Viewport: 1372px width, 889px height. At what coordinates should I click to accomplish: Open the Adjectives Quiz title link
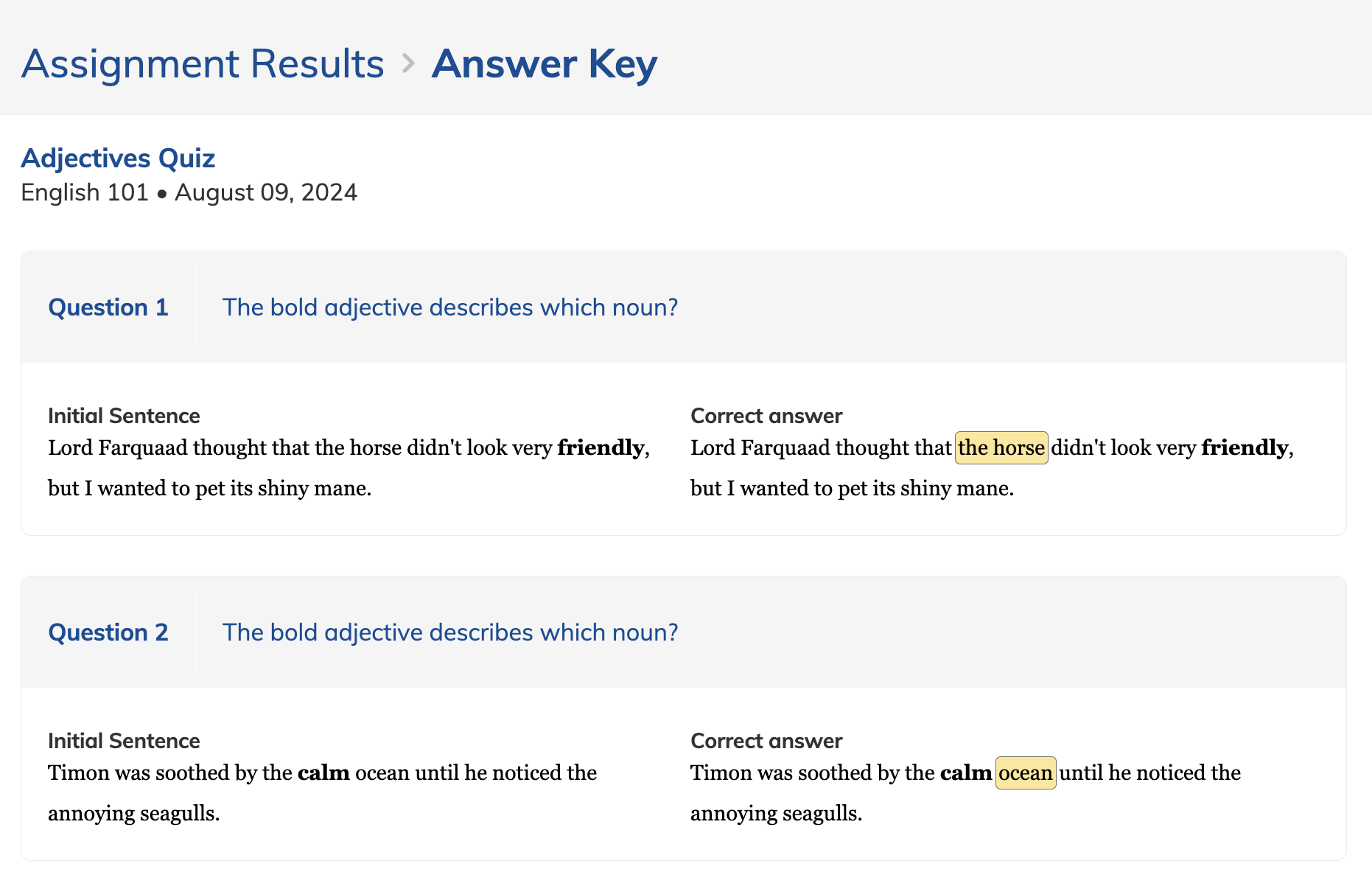pyautogui.click(x=118, y=158)
